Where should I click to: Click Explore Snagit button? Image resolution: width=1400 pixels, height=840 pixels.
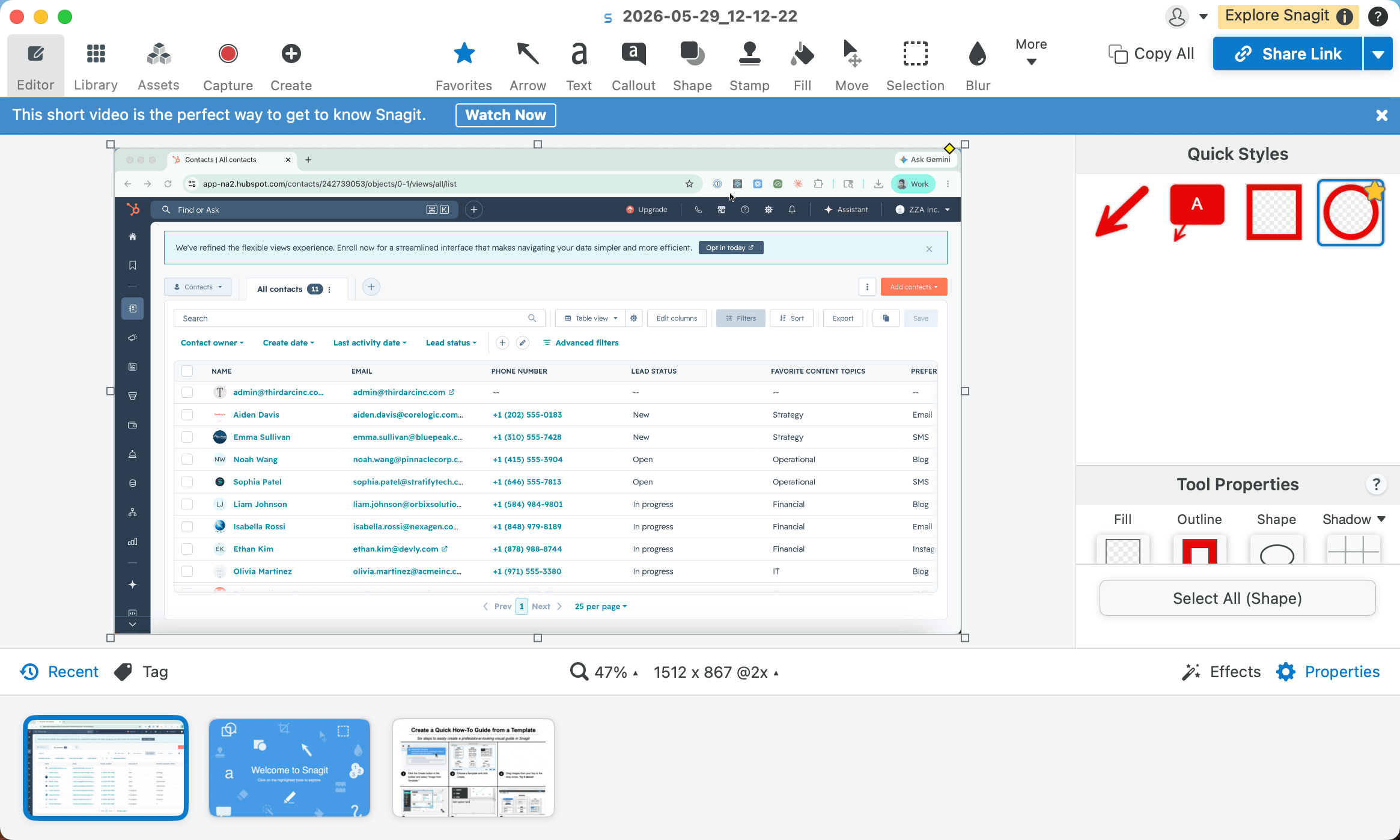click(1287, 16)
